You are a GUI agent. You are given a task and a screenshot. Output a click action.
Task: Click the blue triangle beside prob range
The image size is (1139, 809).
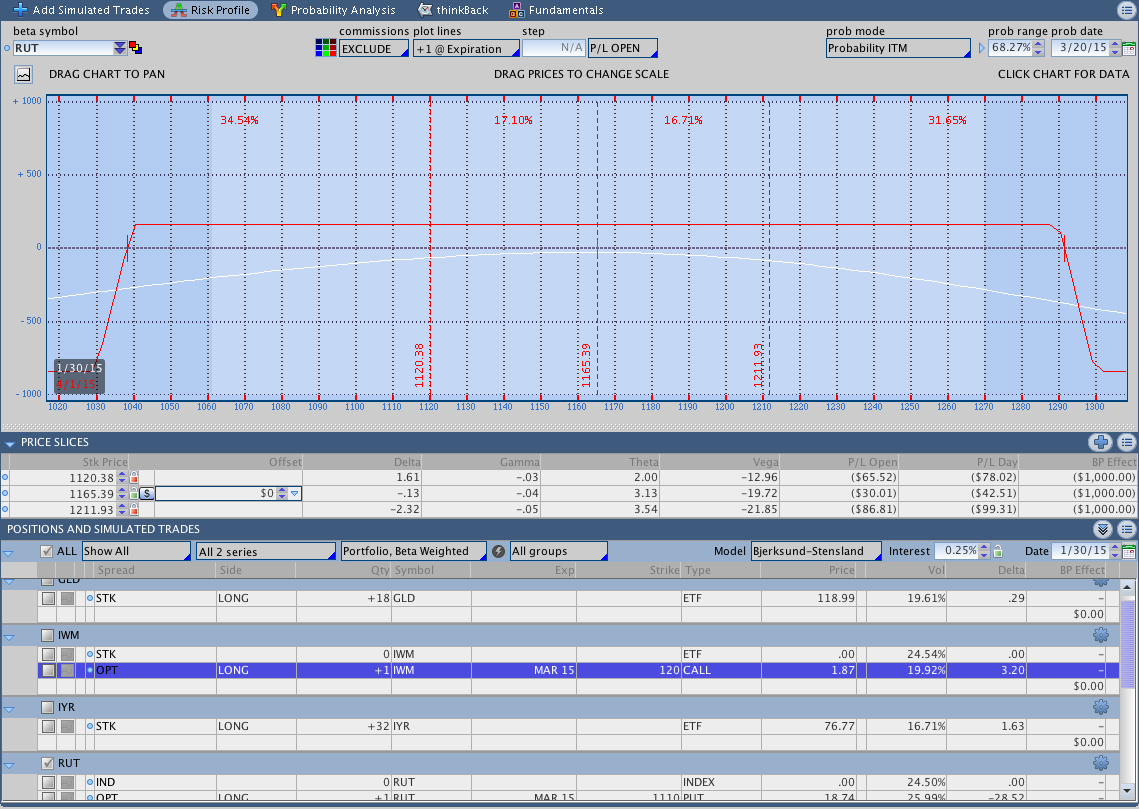click(981, 48)
